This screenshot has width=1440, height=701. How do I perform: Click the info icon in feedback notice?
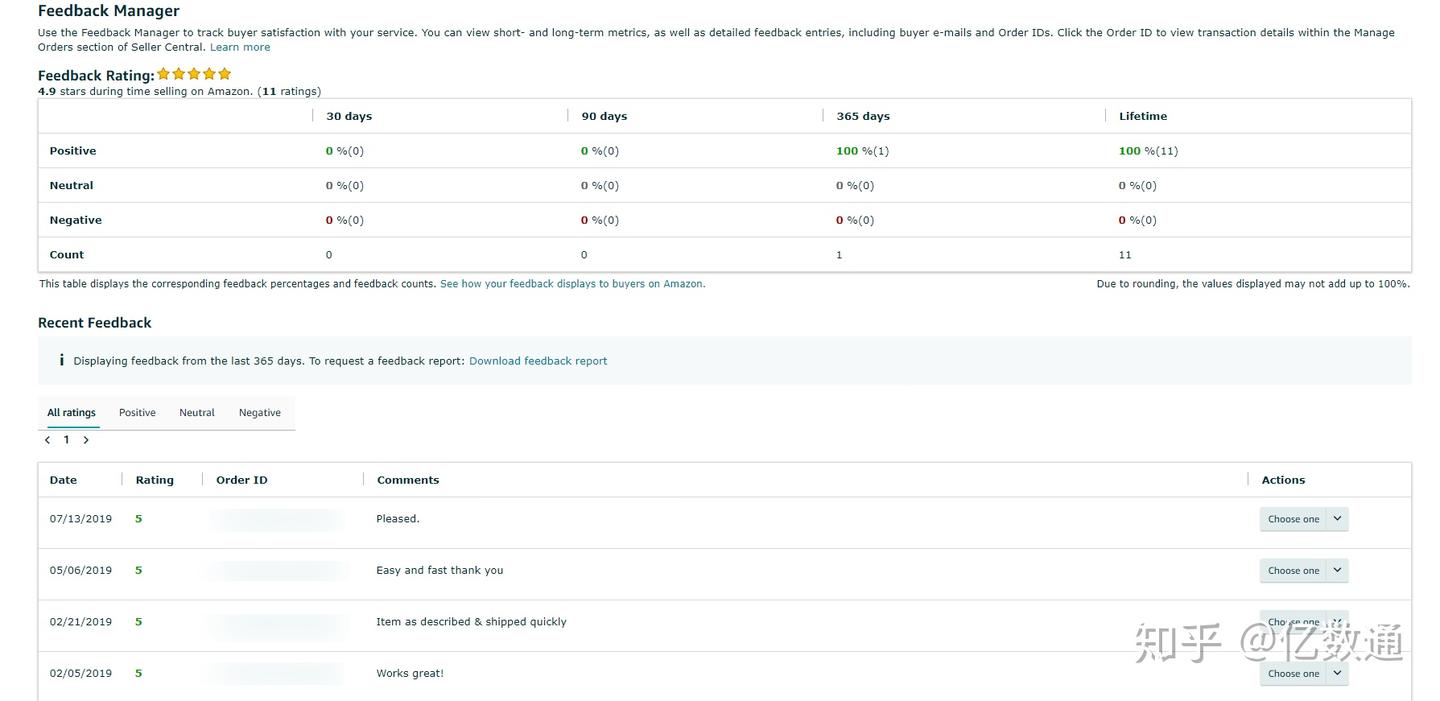(61, 360)
